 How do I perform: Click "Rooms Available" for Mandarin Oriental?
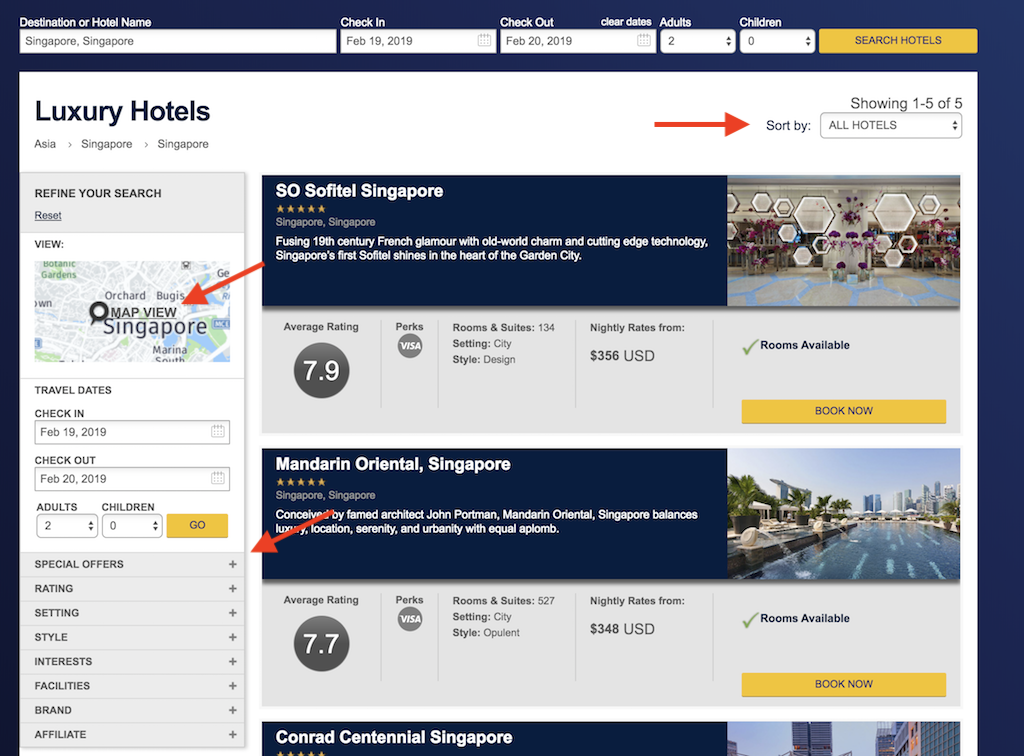click(805, 618)
